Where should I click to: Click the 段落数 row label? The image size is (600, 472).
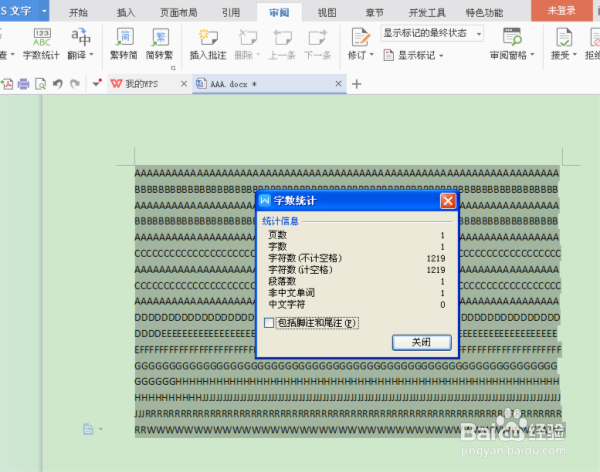coord(282,281)
